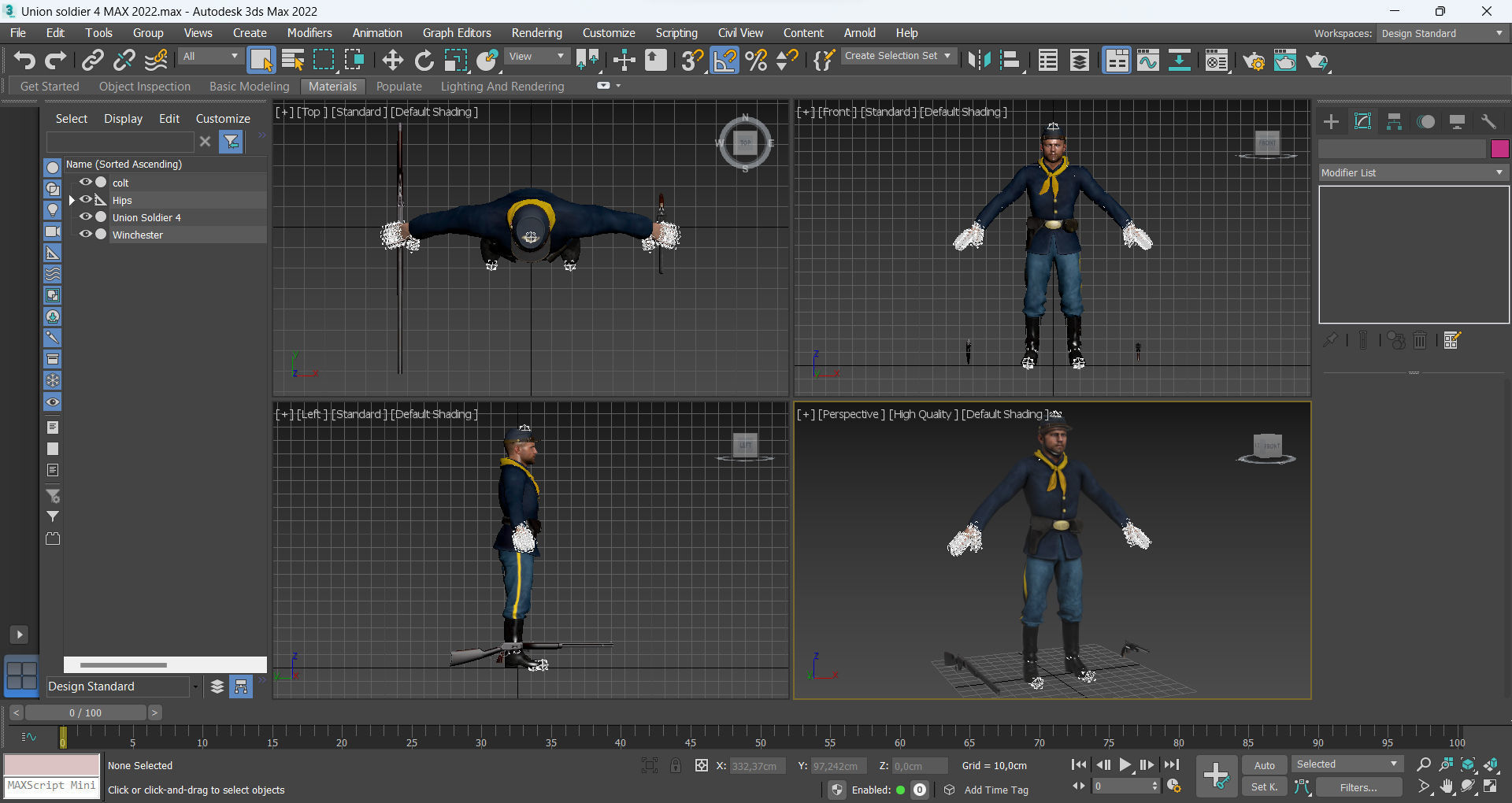Viewport: 1512px width, 803px height.
Task: Open the View reference coordinate dropdown
Action: click(x=536, y=57)
